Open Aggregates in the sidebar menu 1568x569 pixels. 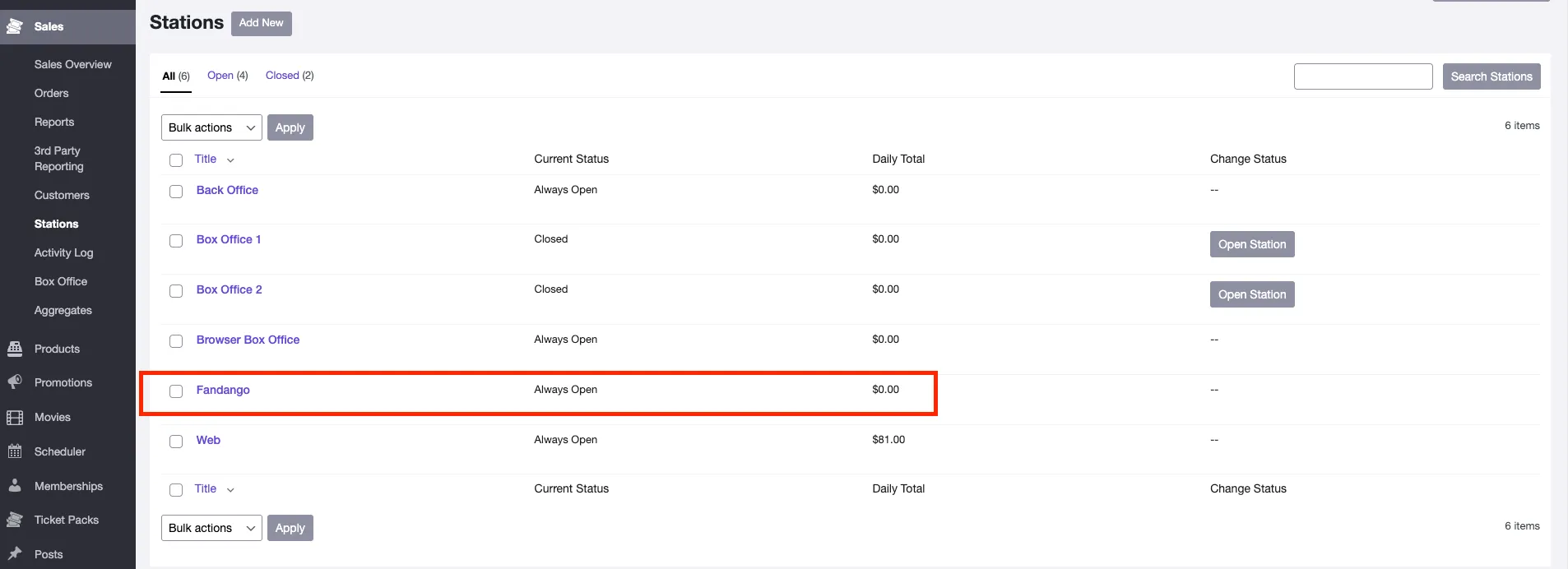point(63,310)
